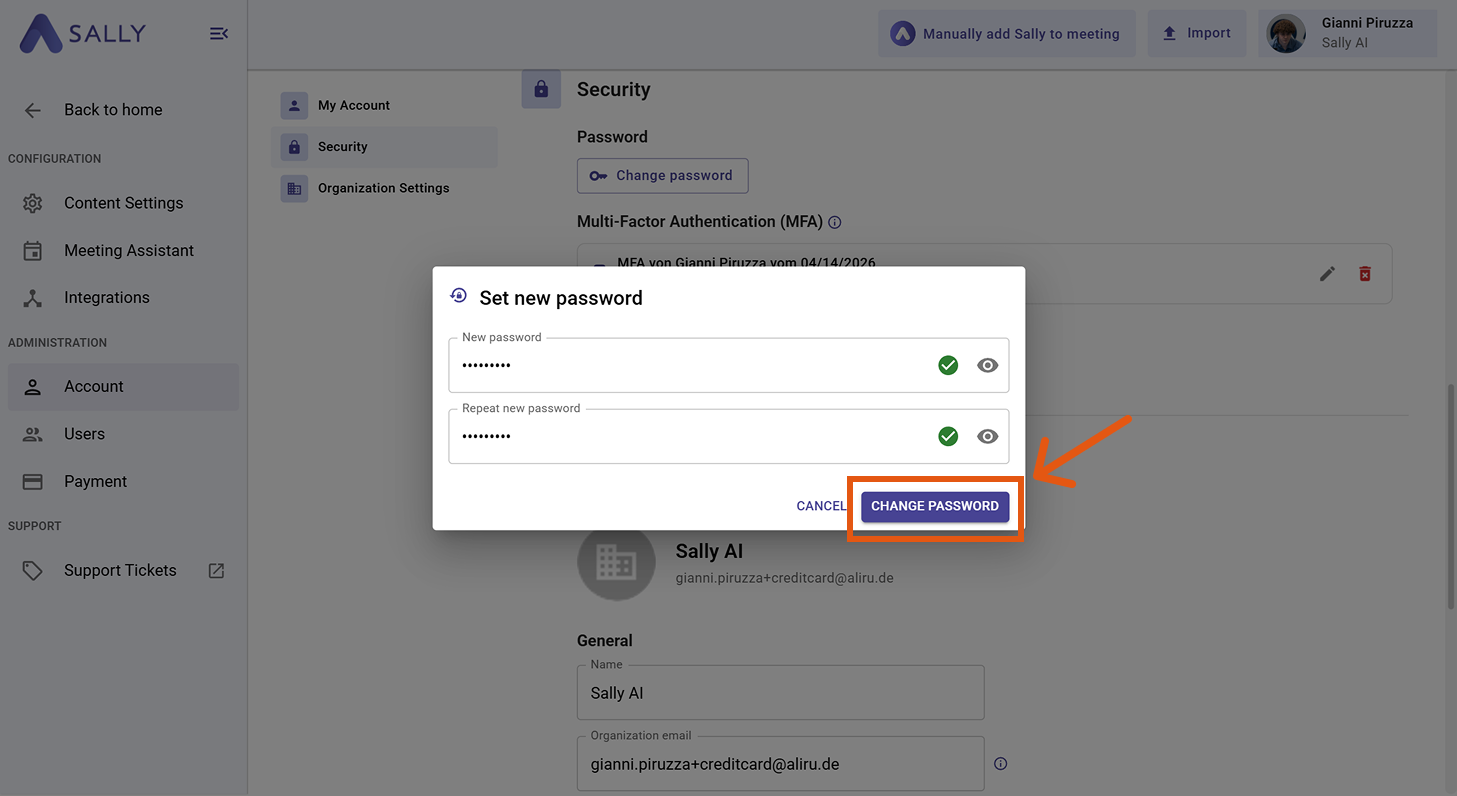1457x796 pixels.
Task: Reveal the repeated password field
Action: tap(988, 436)
